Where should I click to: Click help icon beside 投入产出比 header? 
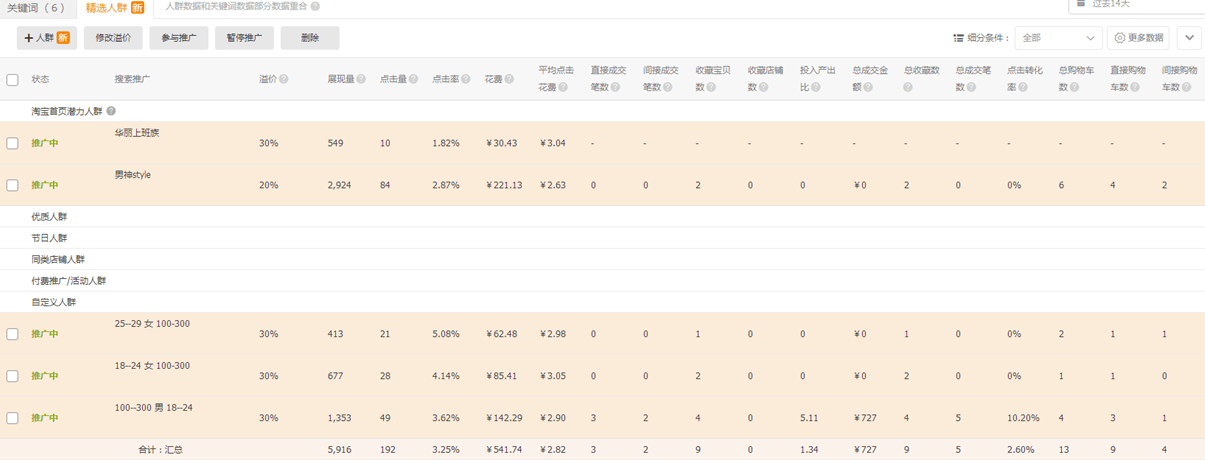tap(816, 88)
